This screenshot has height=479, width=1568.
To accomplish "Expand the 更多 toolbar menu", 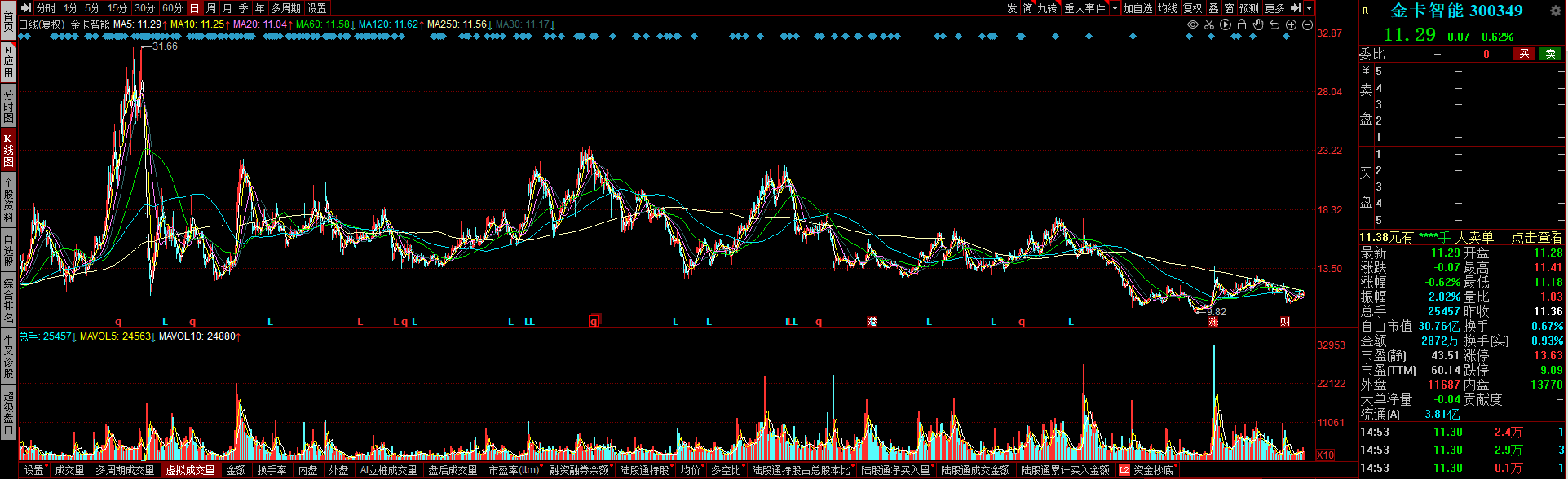I will (x=1274, y=8).
